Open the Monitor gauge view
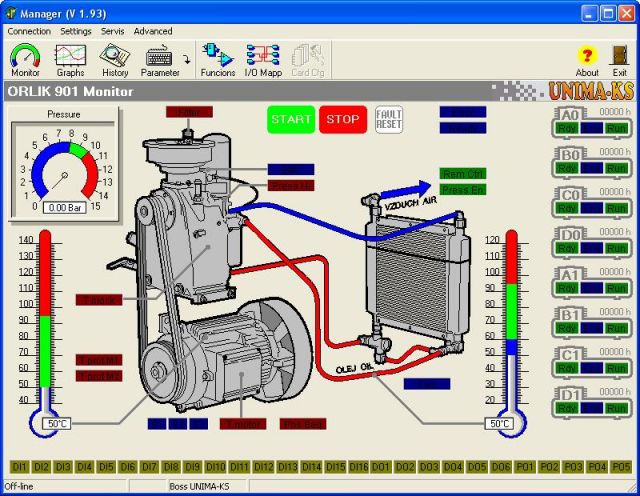This screenshot has width=640, height=496. click(x=25, y=60)
